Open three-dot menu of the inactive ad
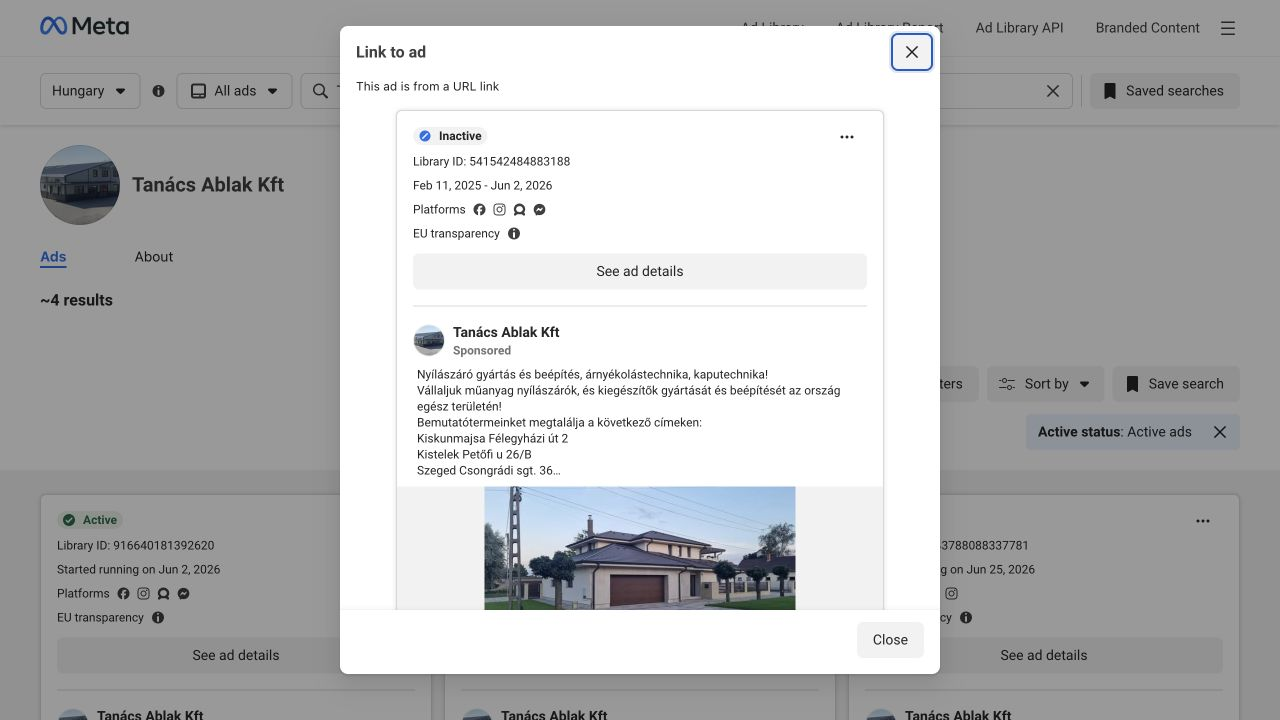The image size is (1280, 720). coord(847,137)
